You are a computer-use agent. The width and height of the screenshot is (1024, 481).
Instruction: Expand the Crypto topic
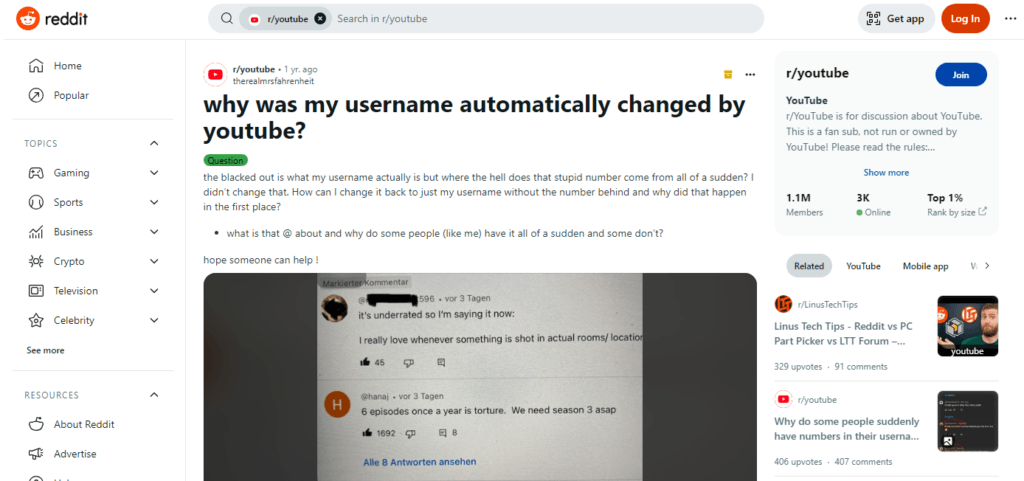[154, 261]
